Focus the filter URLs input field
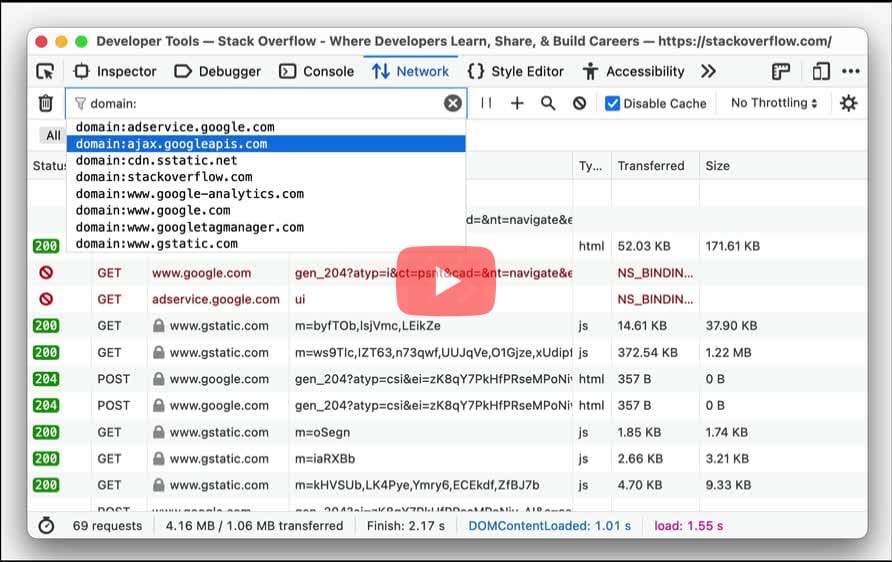Image resolution: width=892 pixels, height=562 pixels. point(266,104)
